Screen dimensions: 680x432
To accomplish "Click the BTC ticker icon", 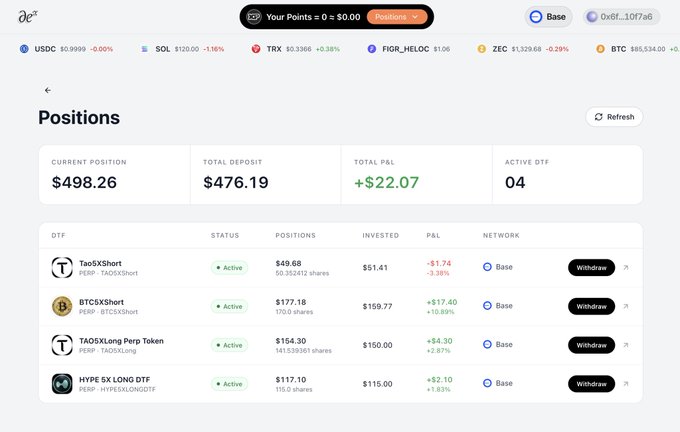I will 600,49.
